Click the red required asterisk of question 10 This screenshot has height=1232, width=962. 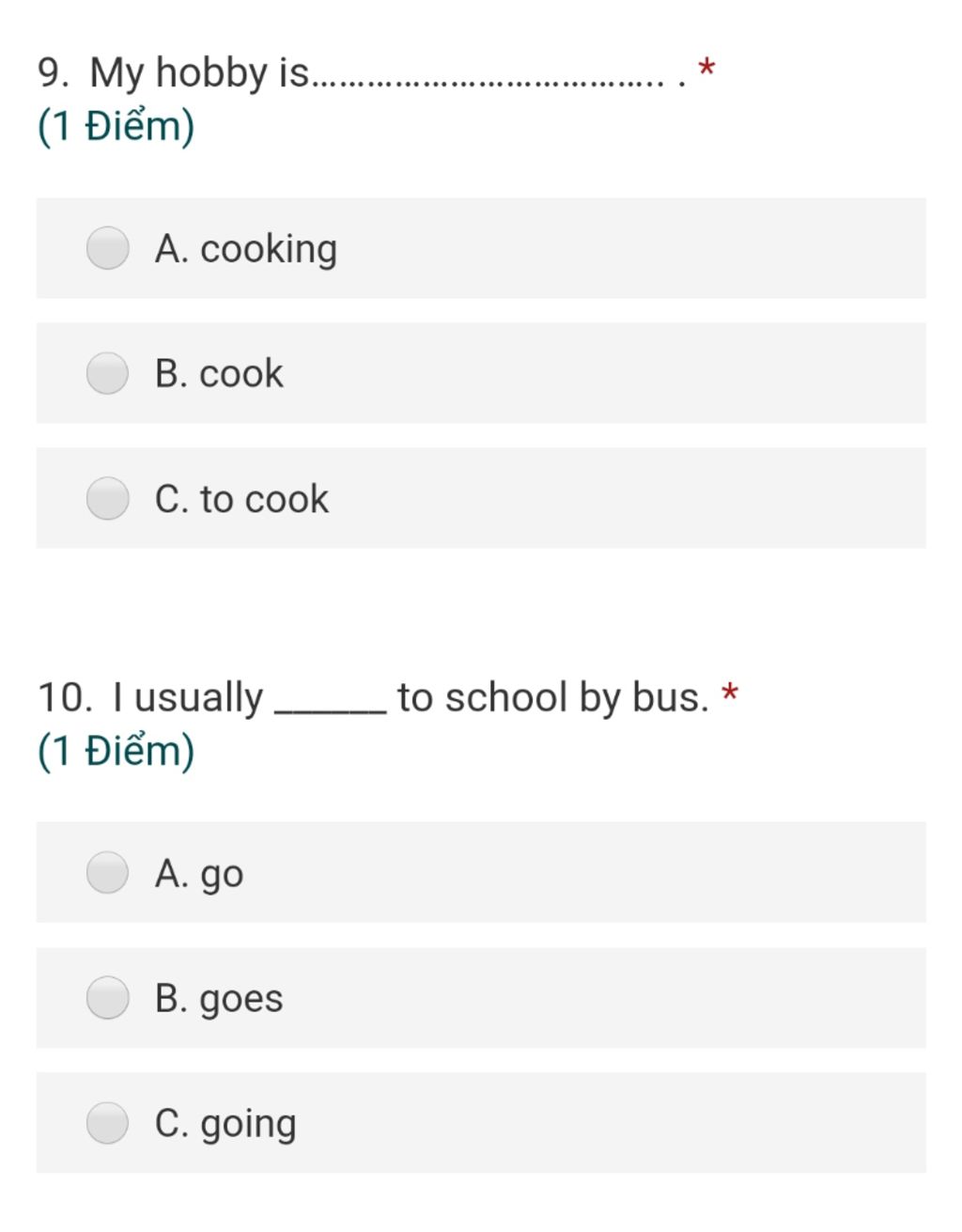pyautogui.click(x=730, y=695)
